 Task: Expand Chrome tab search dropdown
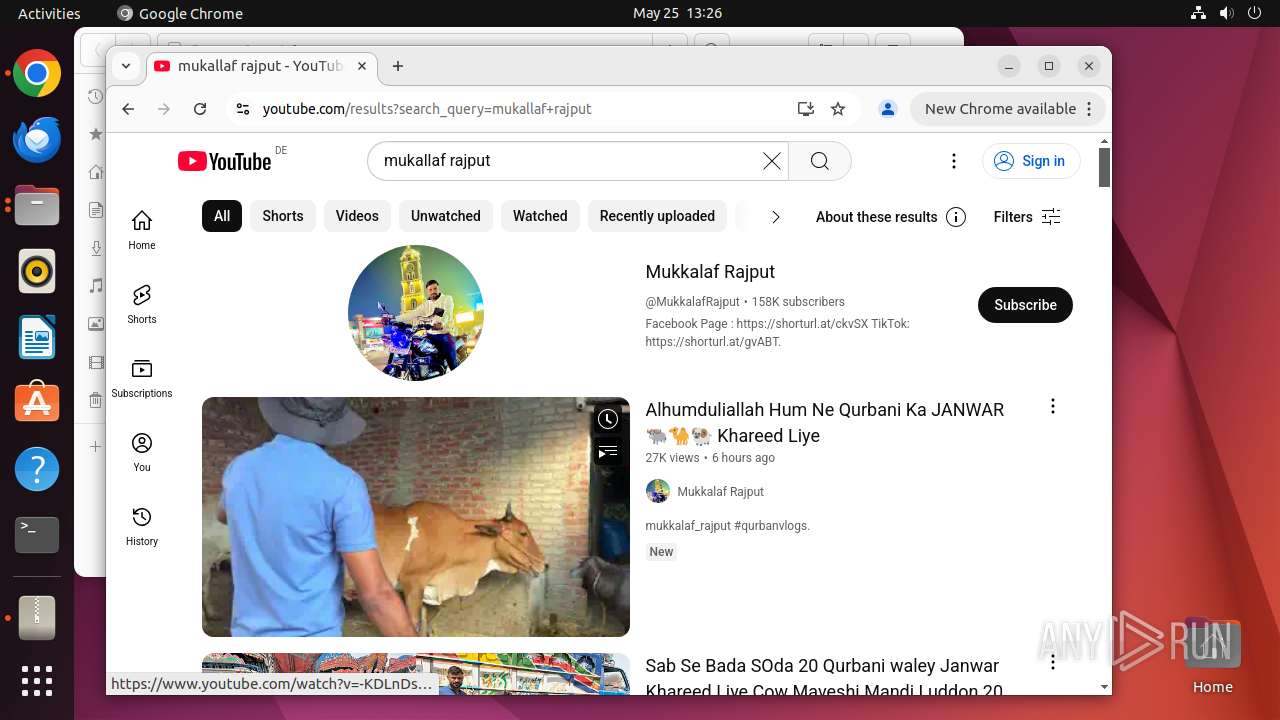coord(126,66)
